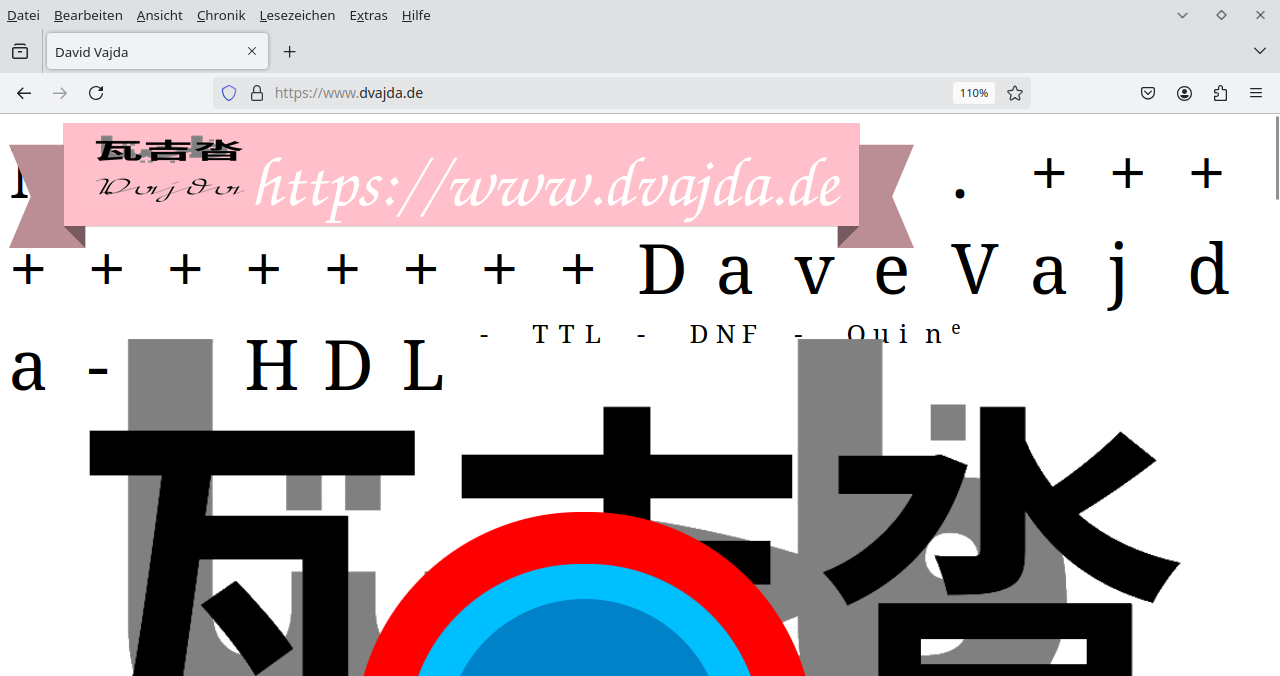Reload the dvajda.de page

coord(96,92)
